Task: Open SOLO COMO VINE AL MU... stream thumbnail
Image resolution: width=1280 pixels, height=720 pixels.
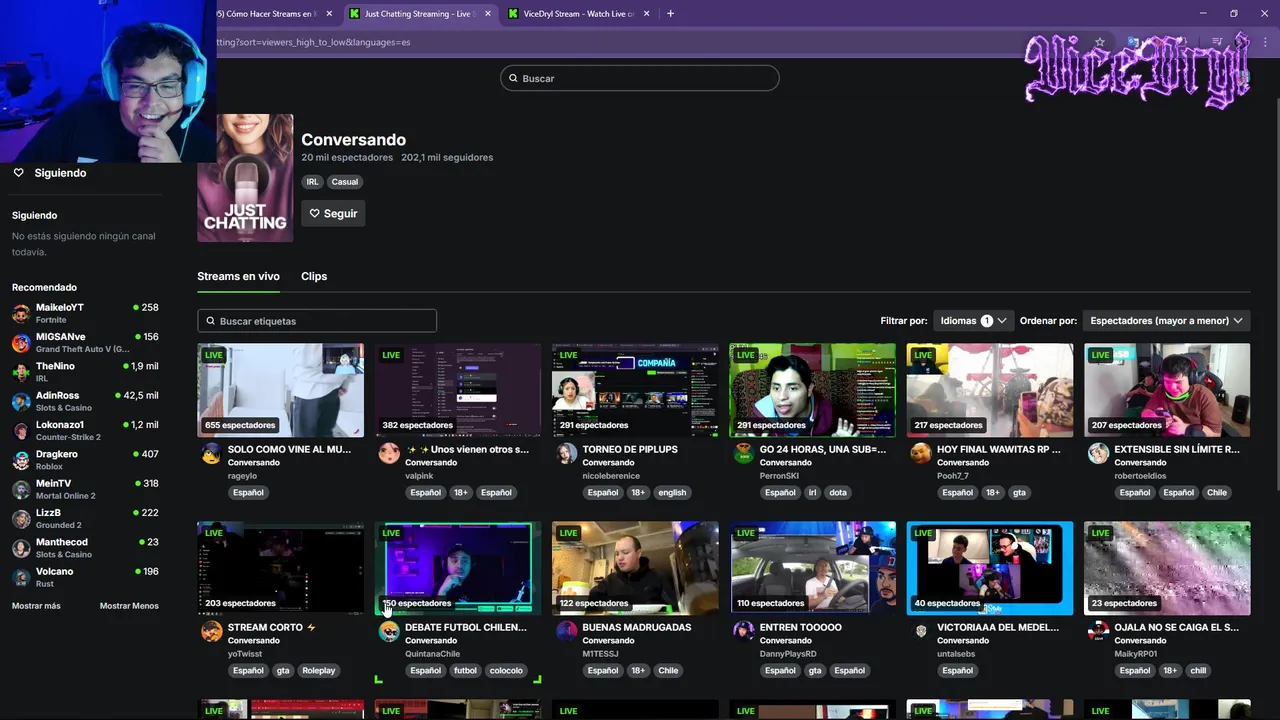Action: click(280, 390)
